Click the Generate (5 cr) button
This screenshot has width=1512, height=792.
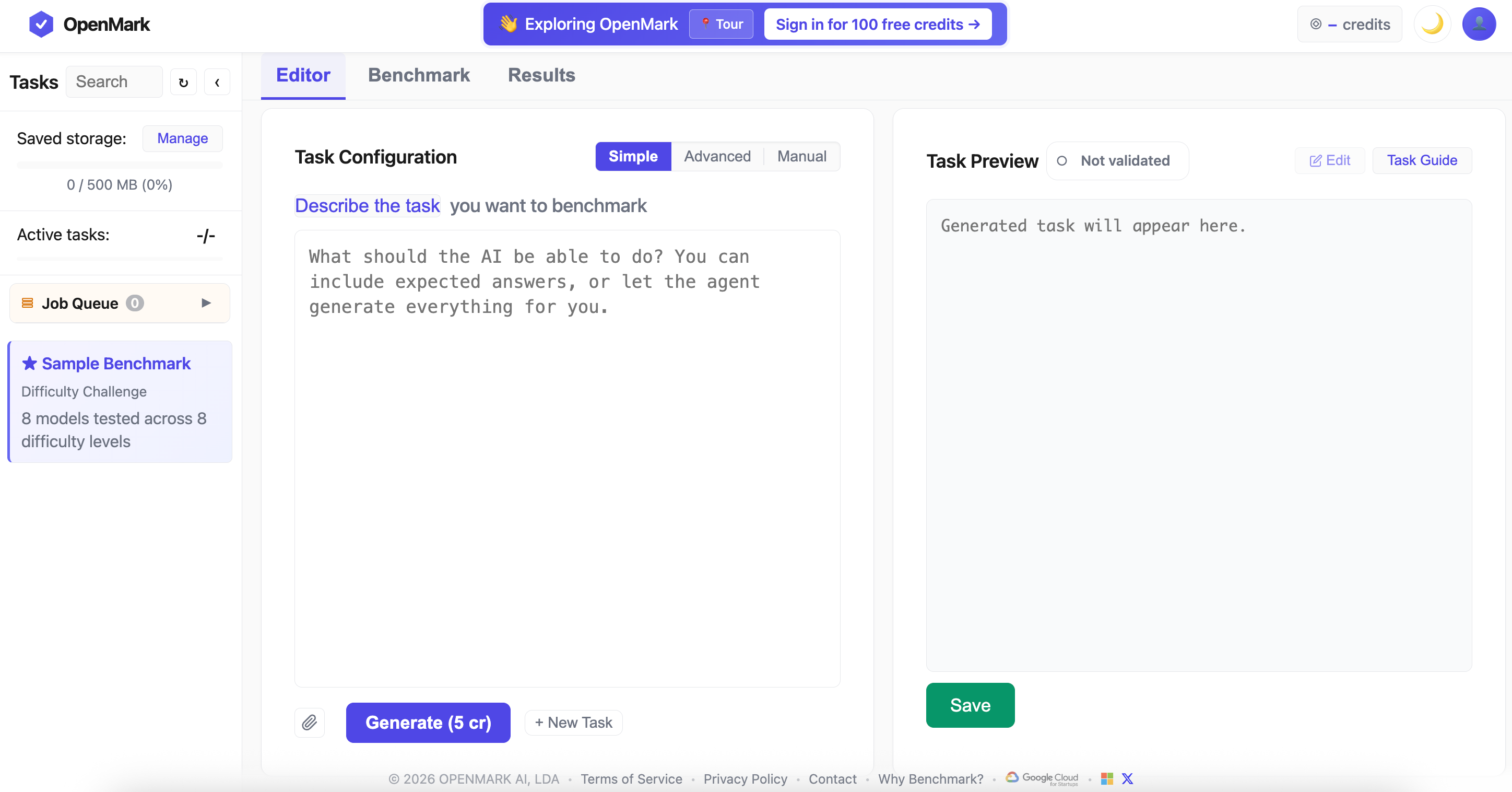click(x=428, y=722)
